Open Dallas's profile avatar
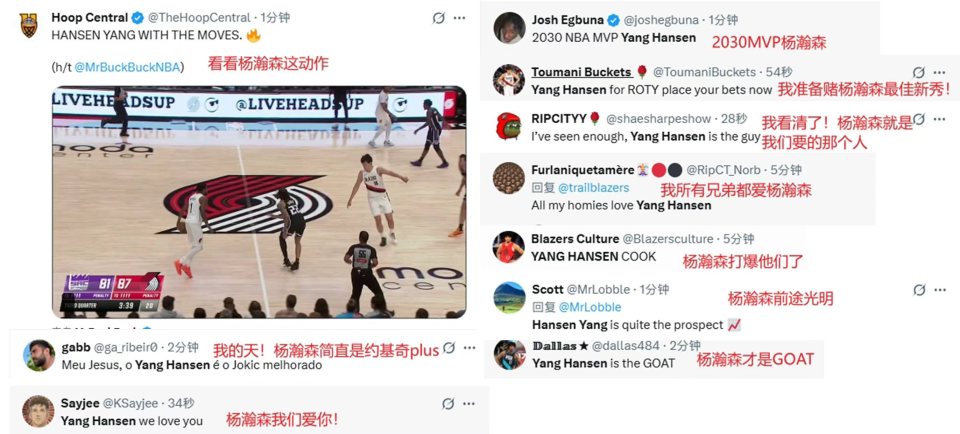 509,355
